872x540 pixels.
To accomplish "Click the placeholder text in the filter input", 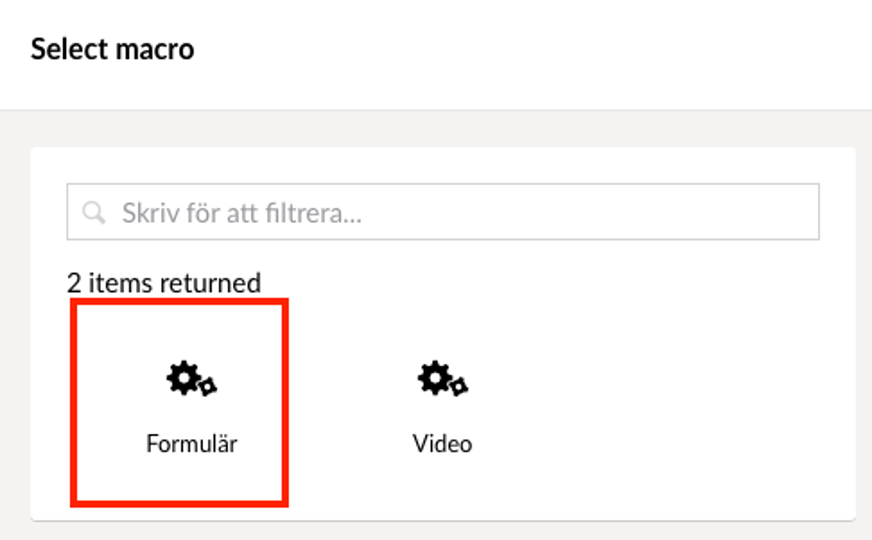I will [x=242, y=213].
